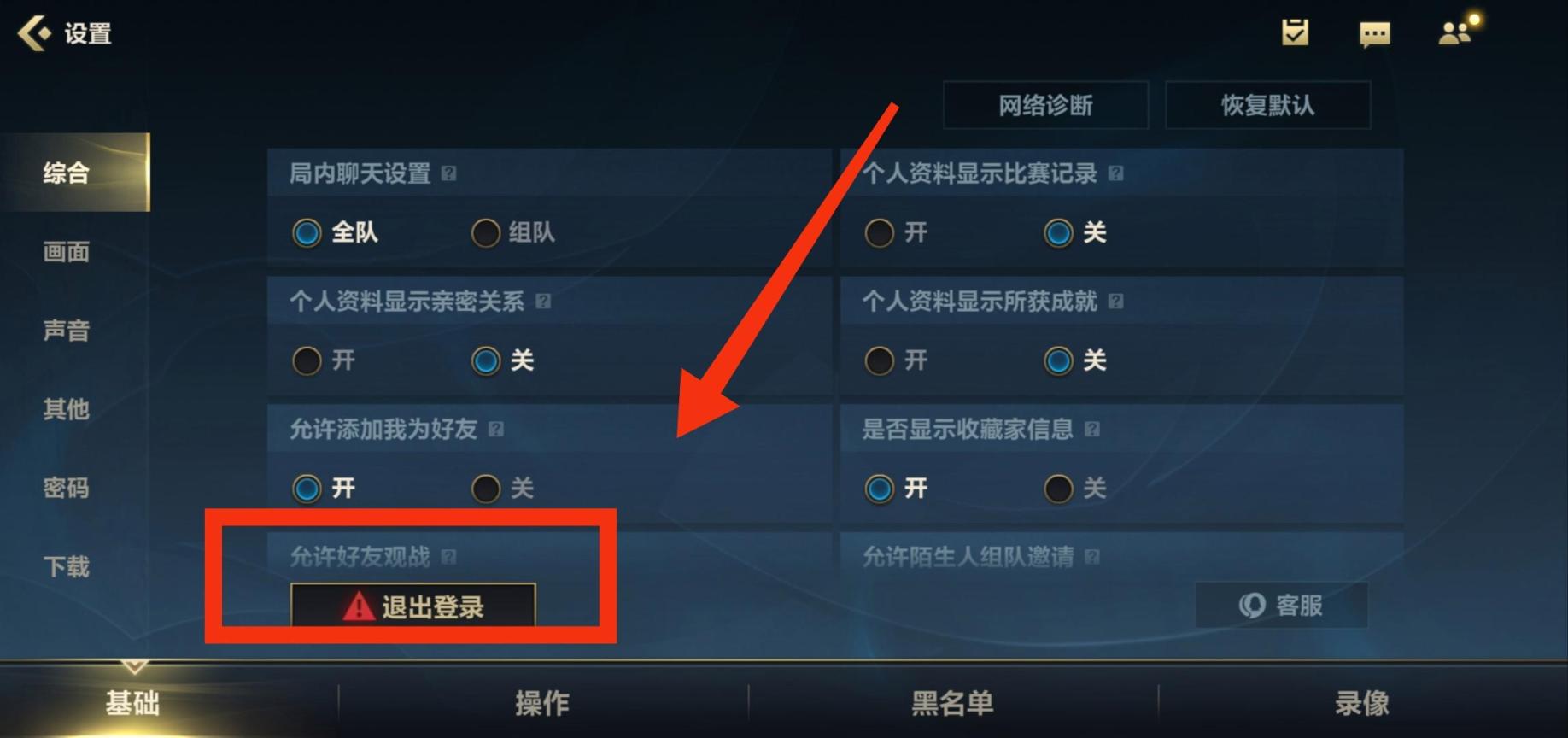This screenshot has width=1568, height=738.
Task: Show help for 允许添加我为好友
Action: pyautogui.click(x=495, y=429)
